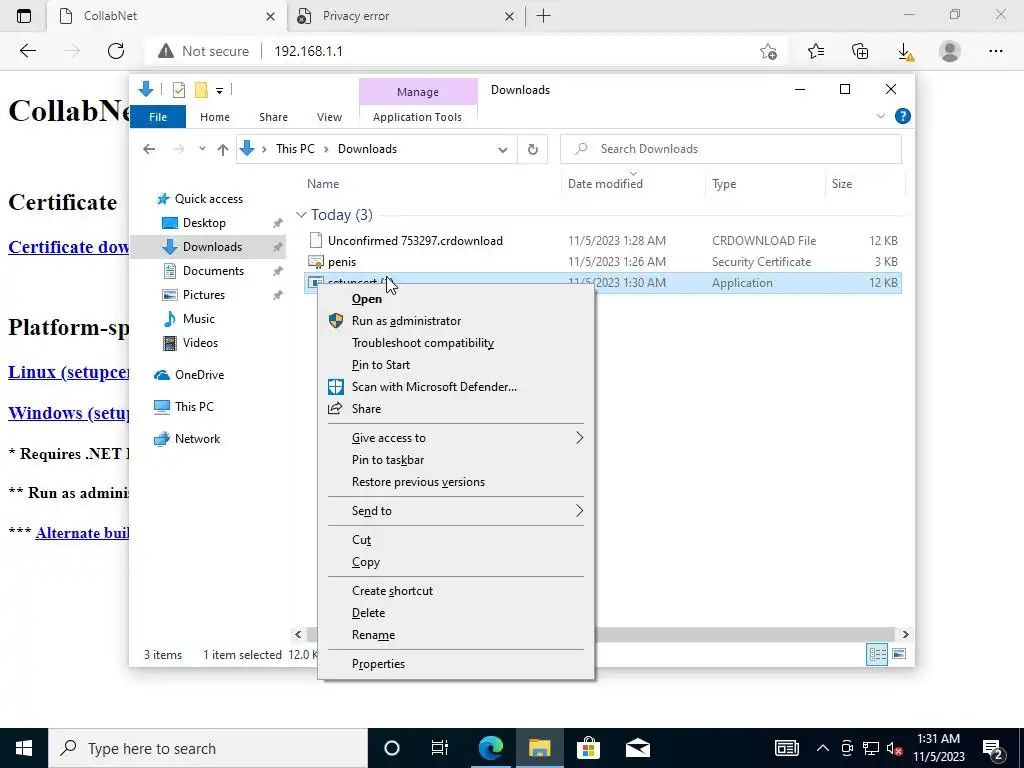This screenshot has width=1024, height=768.
Task: Refresh the Downloads folder
Action: tap(533, 150)
